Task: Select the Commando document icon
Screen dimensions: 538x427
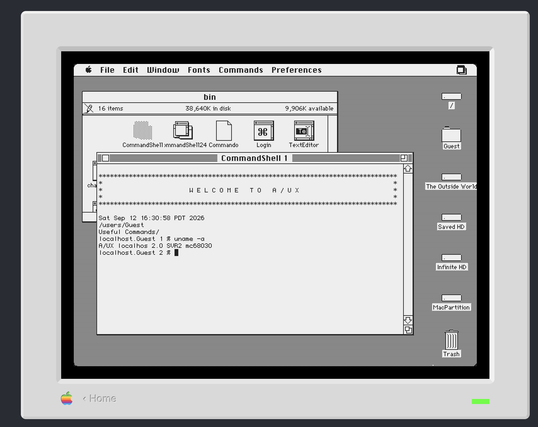Action: (224, 131)
